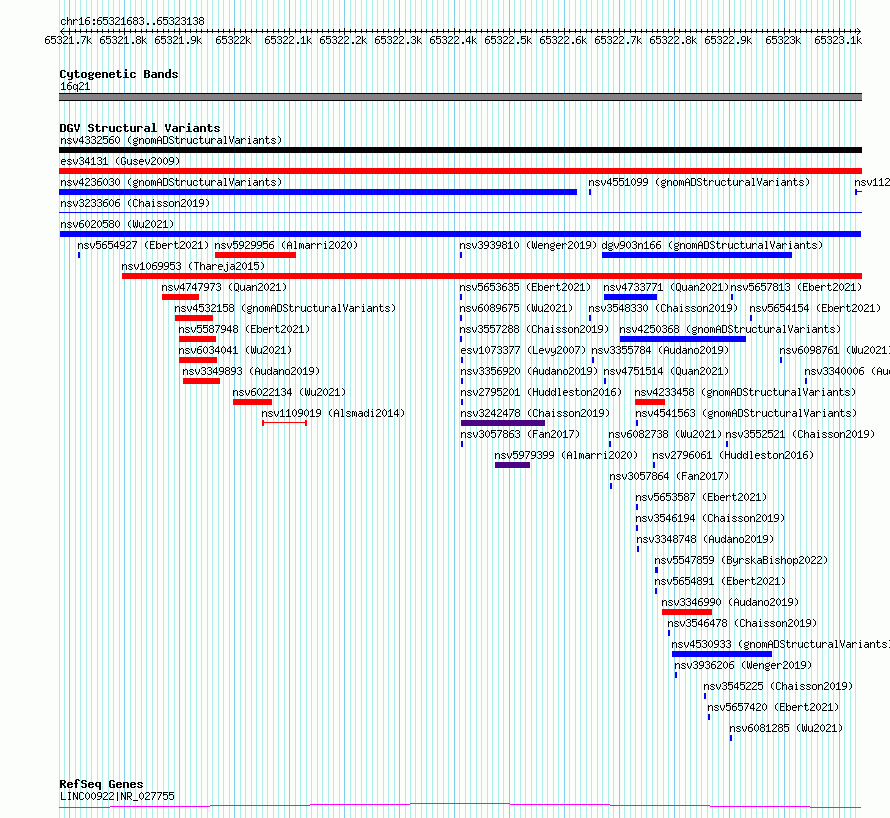Click nsv4233458 gnomAD variant label
The height and width of the screenshot is (818, 890).
(x=745, y=392)
